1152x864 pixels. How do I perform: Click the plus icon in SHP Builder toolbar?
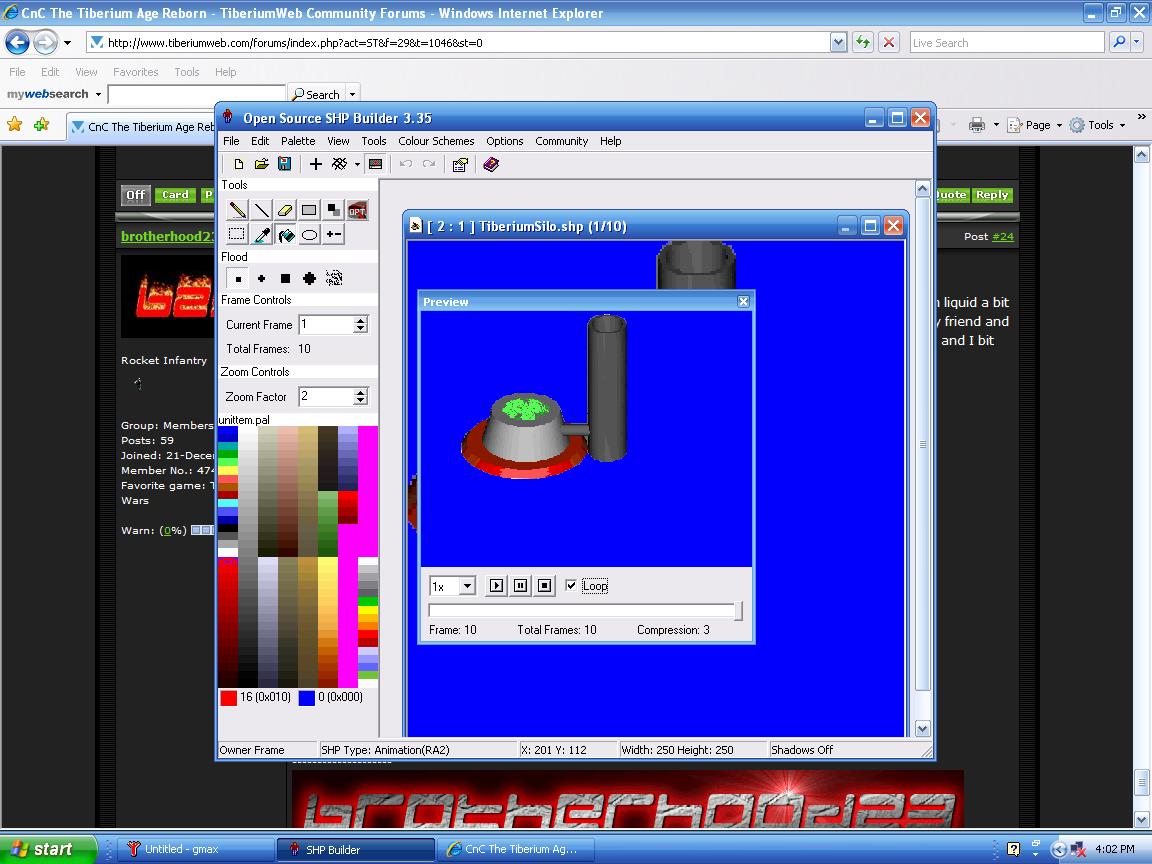(x=315, y=165)
